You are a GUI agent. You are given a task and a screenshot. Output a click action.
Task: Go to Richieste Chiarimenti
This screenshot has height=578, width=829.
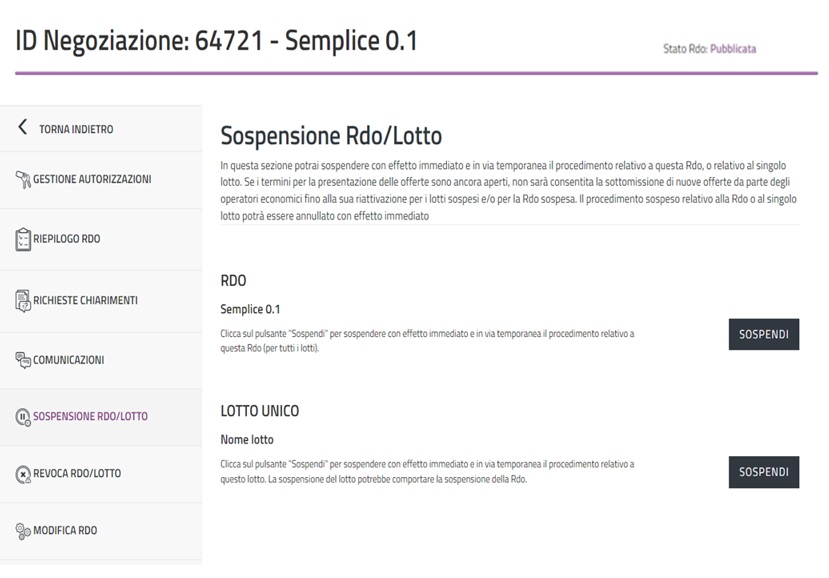coord(85,300)
